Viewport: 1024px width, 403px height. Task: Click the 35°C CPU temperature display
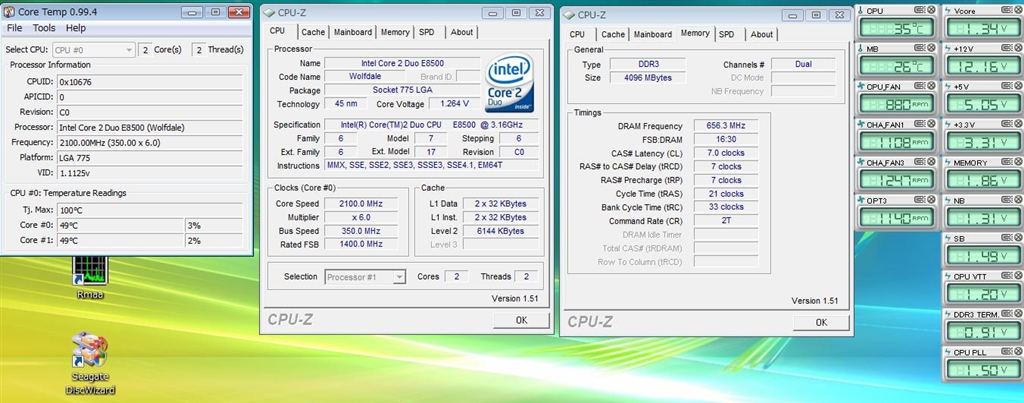point(897,27)
